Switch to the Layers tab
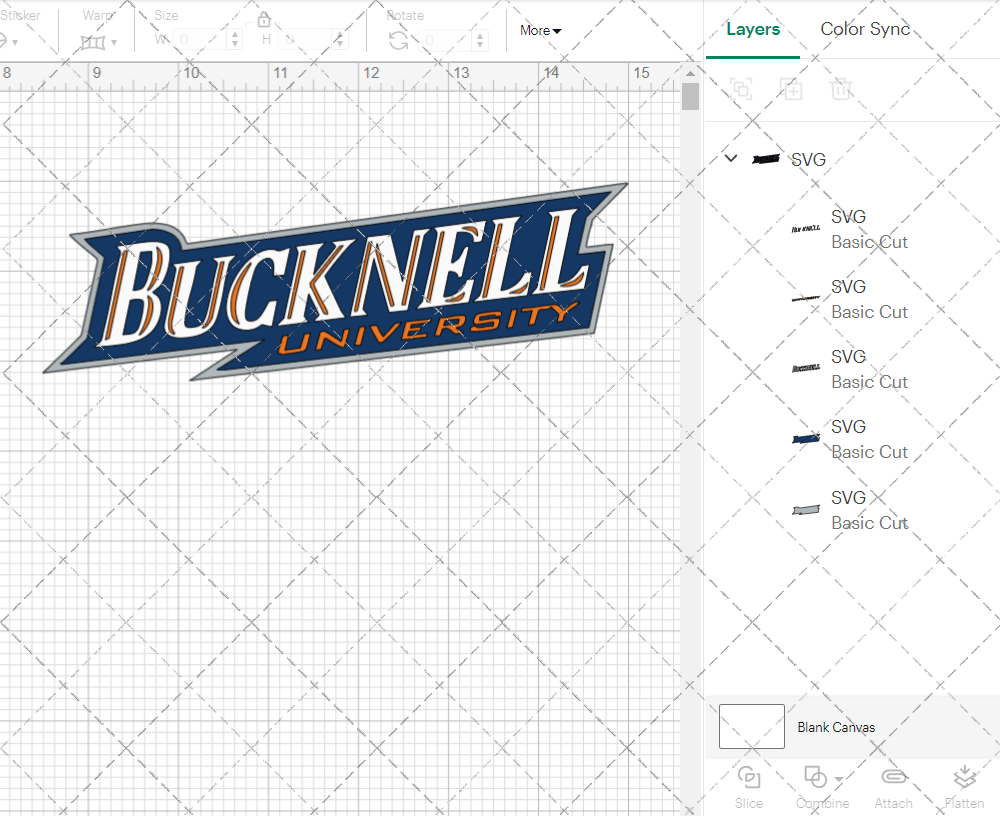The height and width of the screenshot is (816, 1000). click(753, 29)
